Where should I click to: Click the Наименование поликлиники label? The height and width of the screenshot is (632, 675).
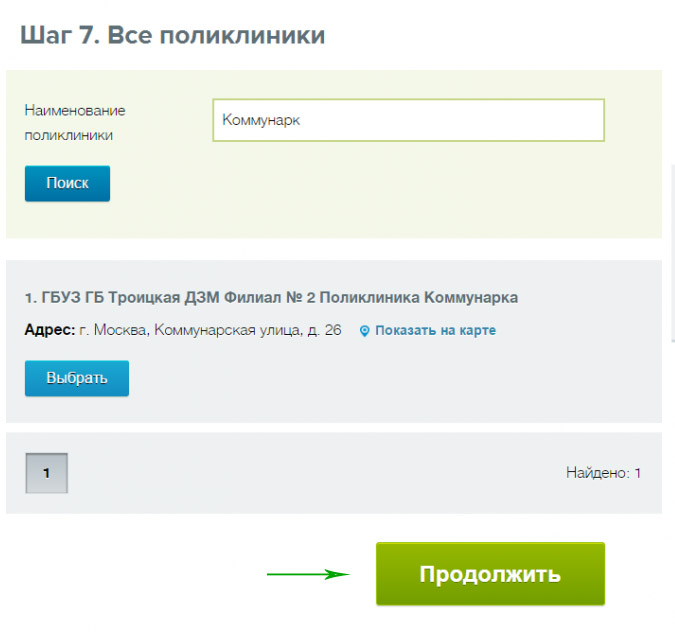click(75, 123)
